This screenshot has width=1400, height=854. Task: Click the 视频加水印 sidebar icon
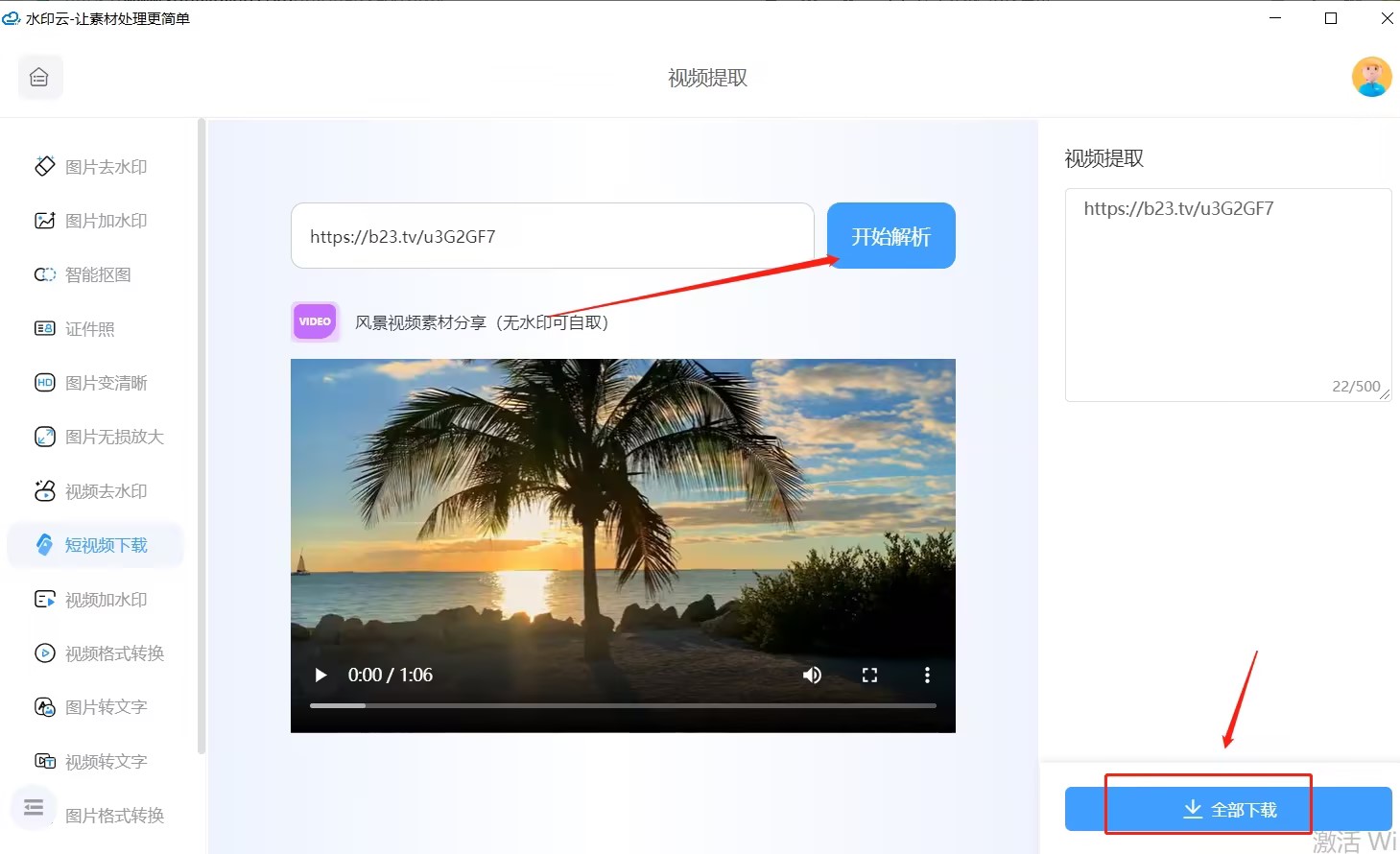[x=45, y=599]
